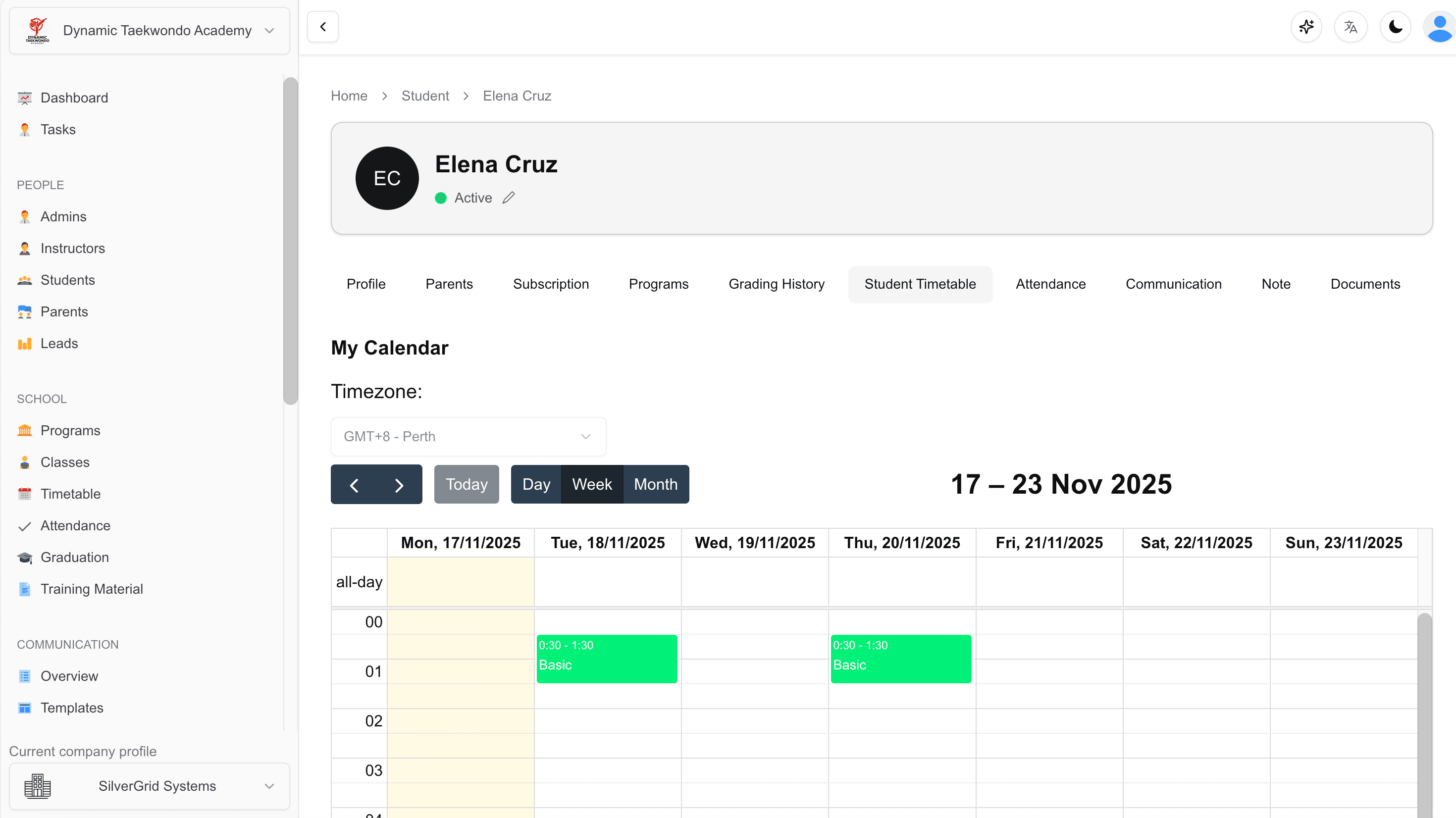Open the Parents tab in student page

point(449,284)
